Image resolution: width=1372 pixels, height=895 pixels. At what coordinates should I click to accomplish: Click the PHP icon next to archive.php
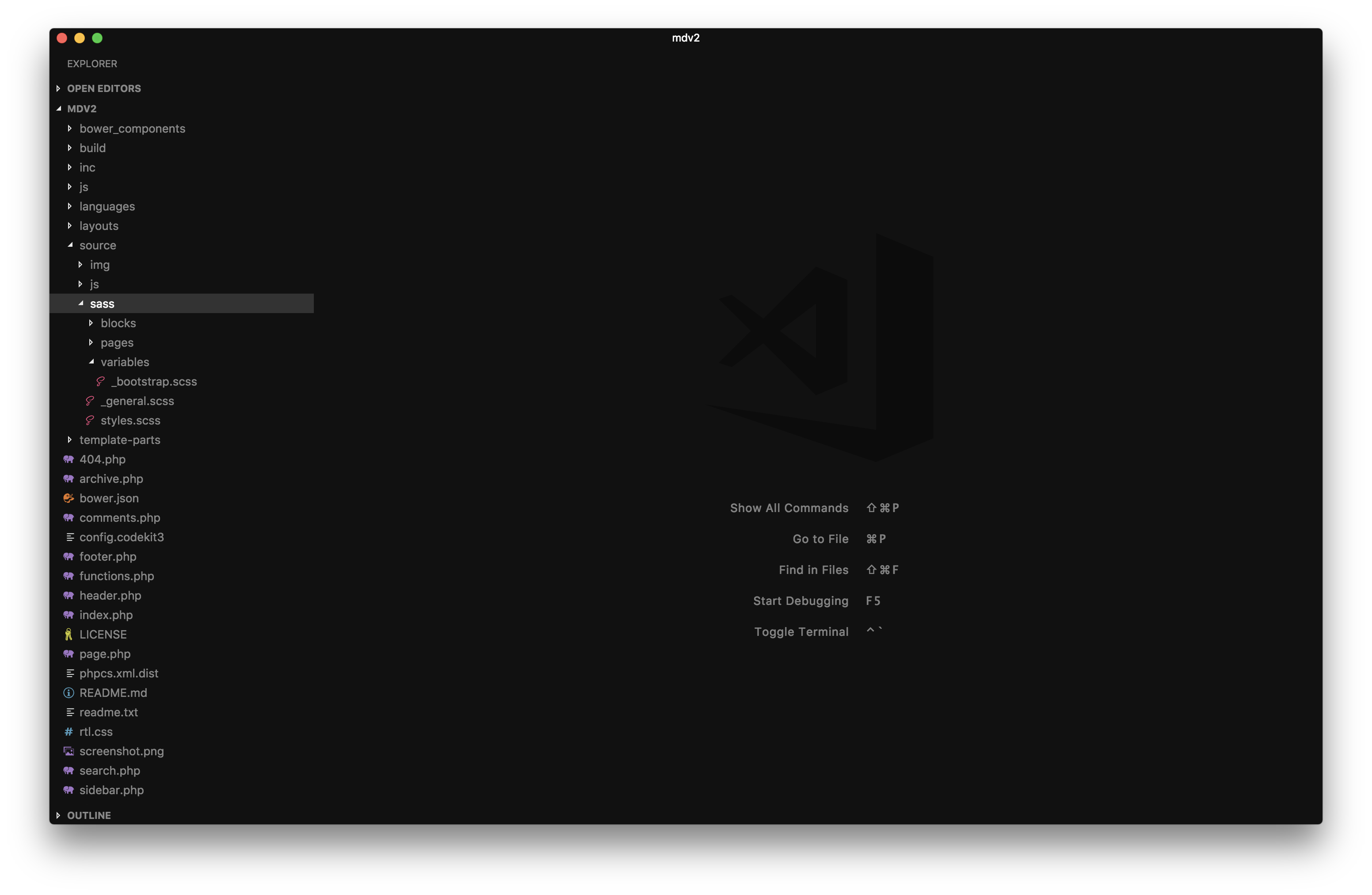(69, 478)
